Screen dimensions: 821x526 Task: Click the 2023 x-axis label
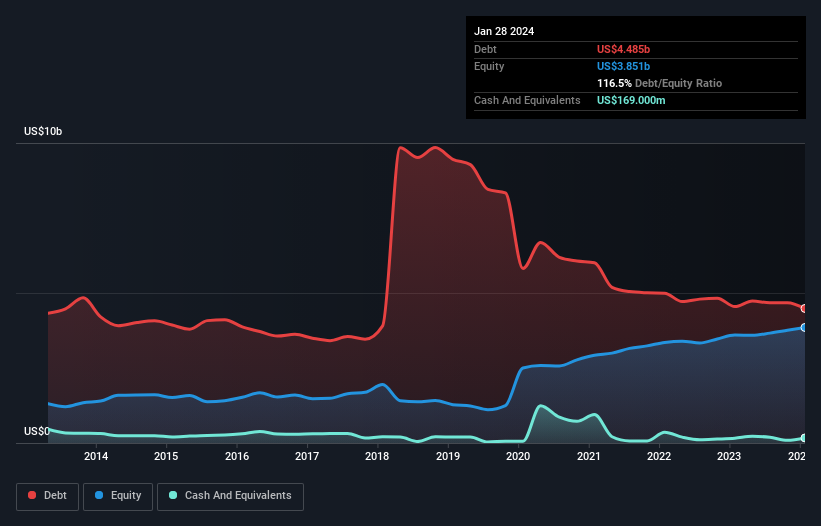pyautogui.click(x=729, y=456)
